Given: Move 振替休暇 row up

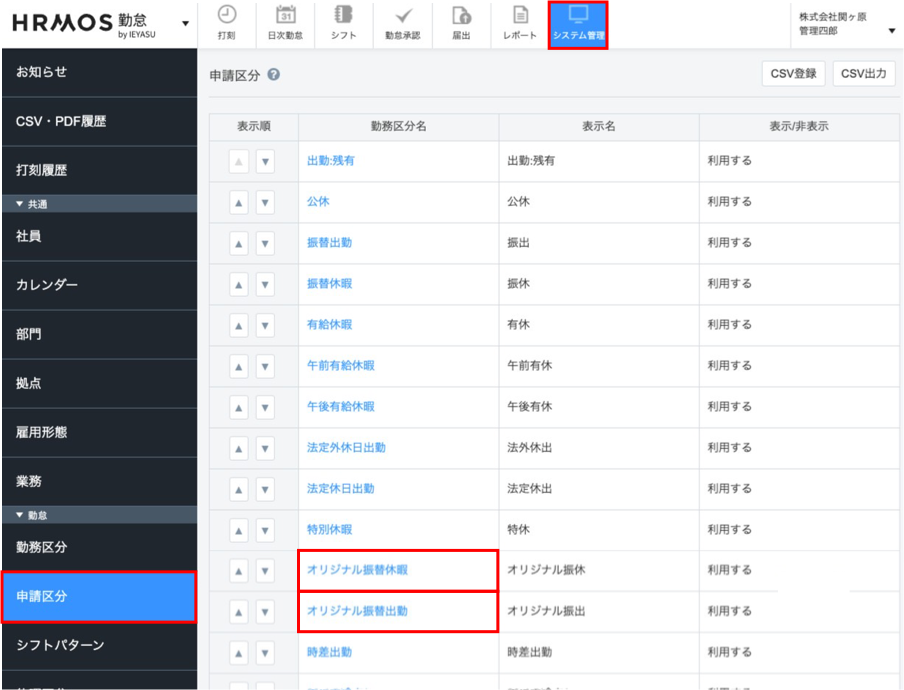Looking at the screenshot, I should coord(239,285).
